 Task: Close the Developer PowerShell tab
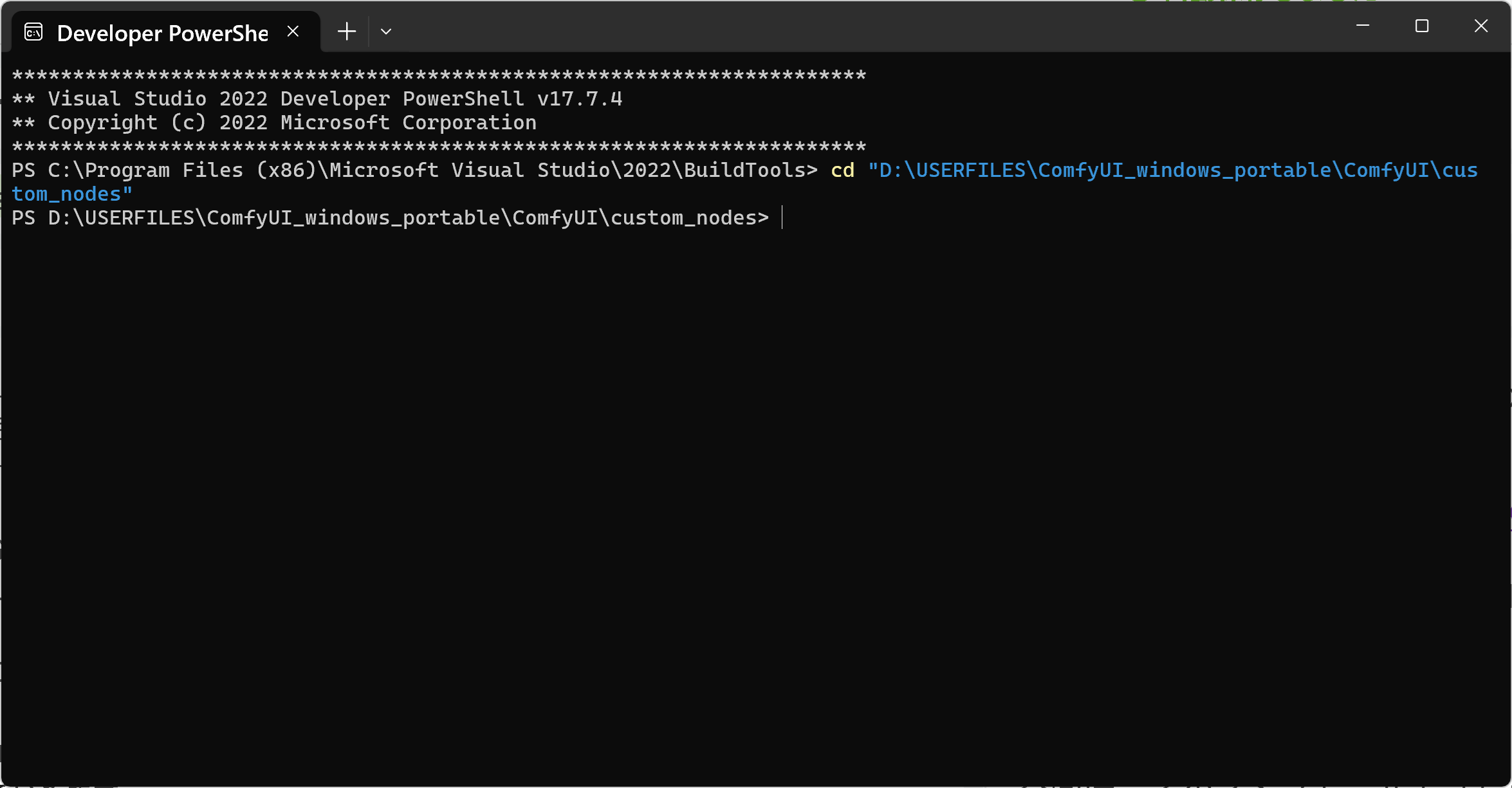click(293, 30)
